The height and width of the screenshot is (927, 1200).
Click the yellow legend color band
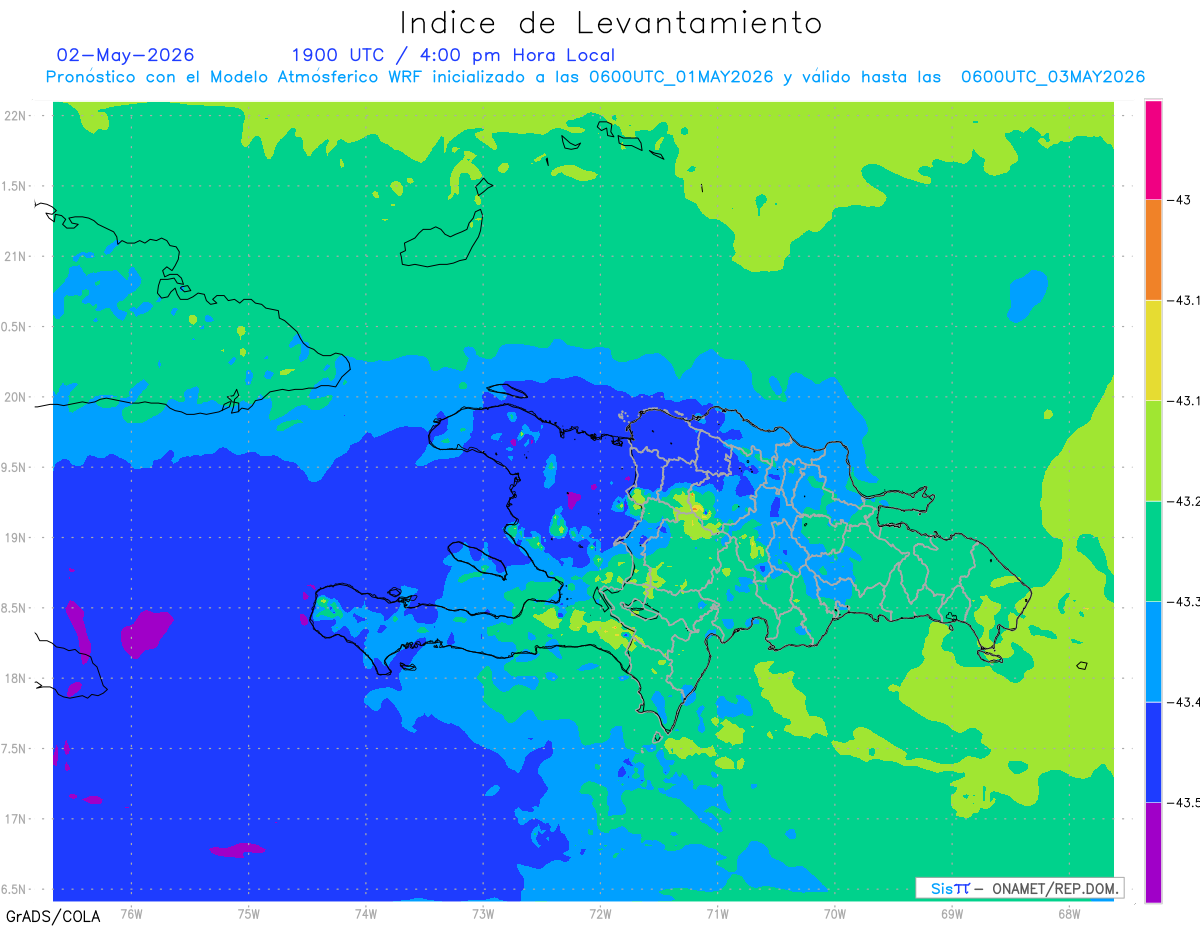click(1153, 350)
